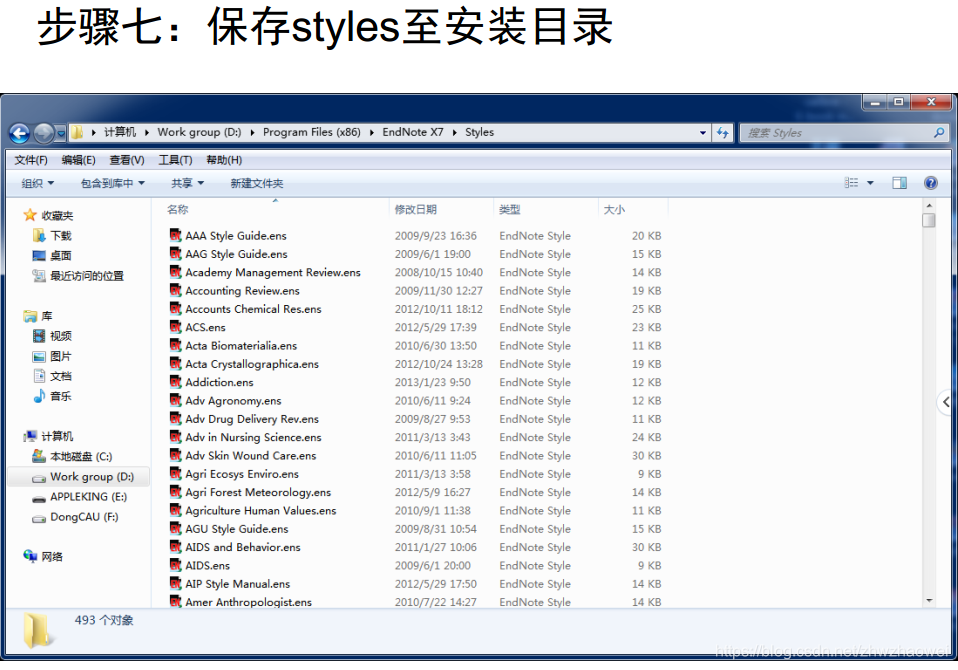The image size is (958, 670).
Task: Click the Accounting Review.ens file icon
Action: point(175,290)
